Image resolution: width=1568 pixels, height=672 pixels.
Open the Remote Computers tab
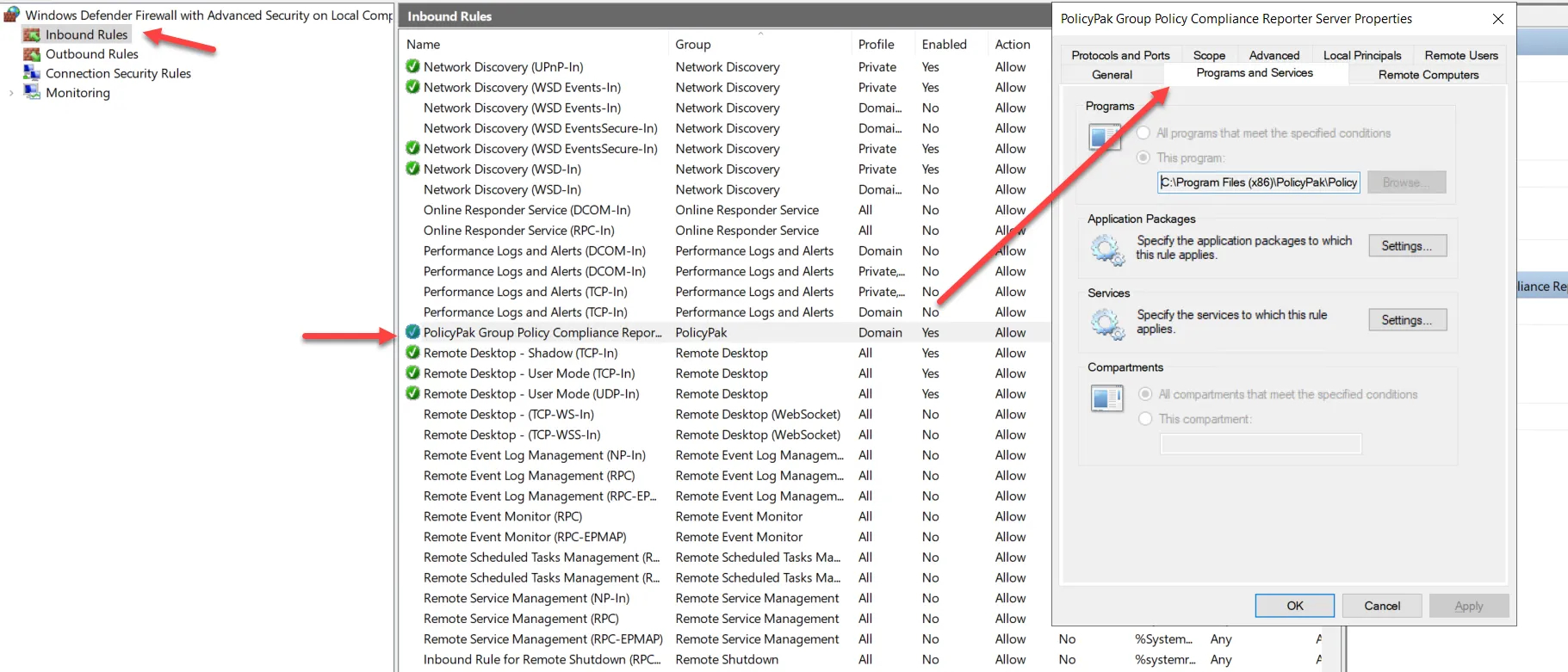(1428, 75)
